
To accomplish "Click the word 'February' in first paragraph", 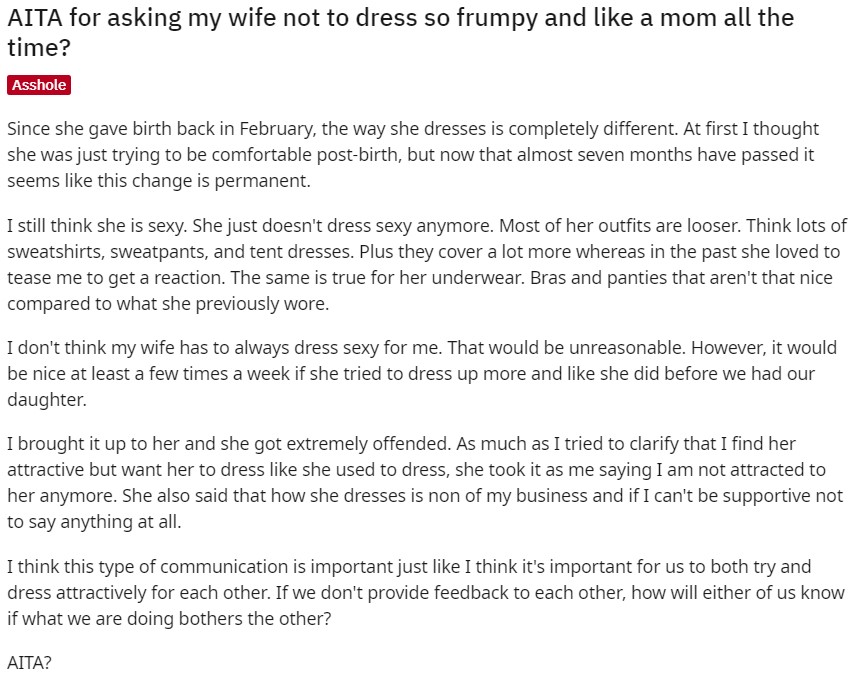I will (276, 129).
